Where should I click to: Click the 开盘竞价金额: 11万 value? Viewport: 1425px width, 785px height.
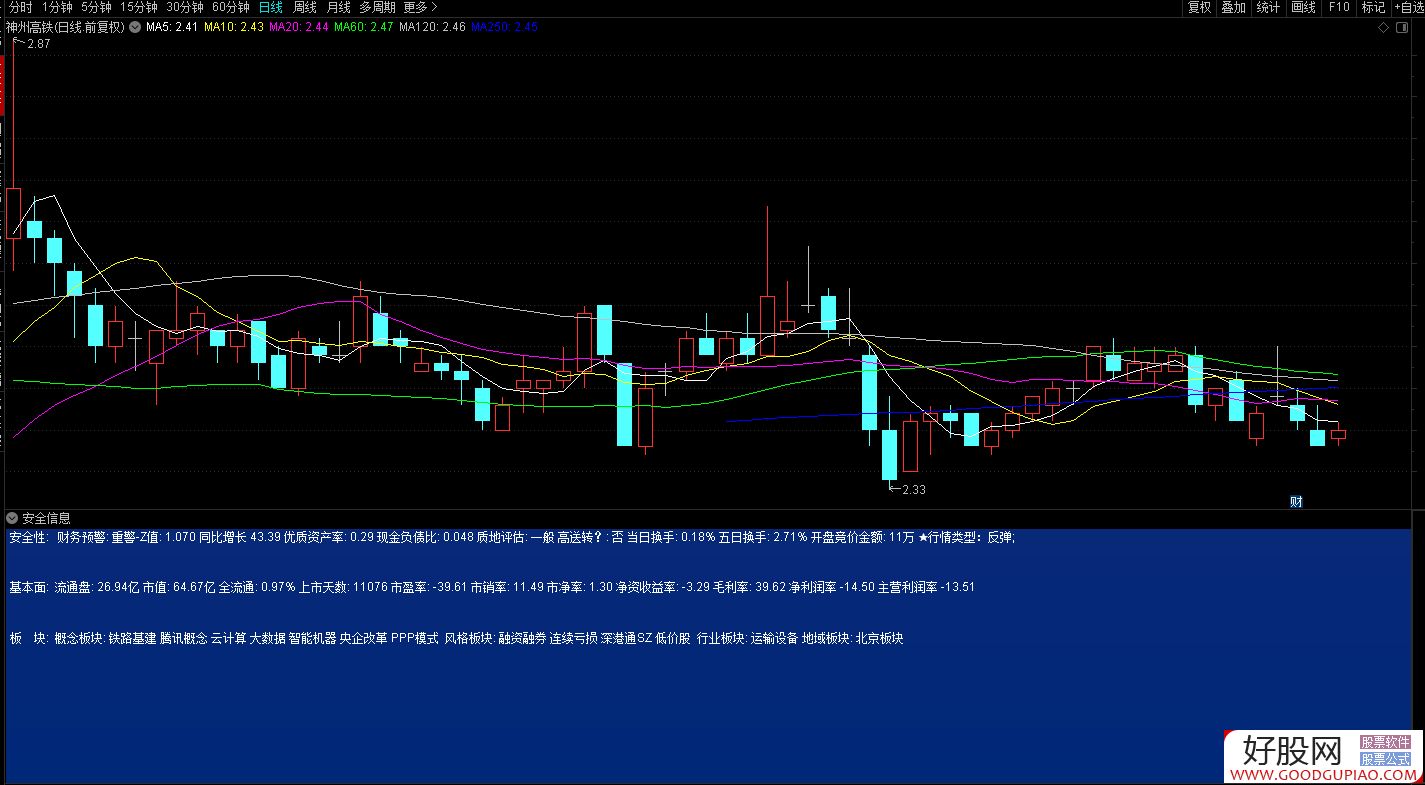[863, 538]
